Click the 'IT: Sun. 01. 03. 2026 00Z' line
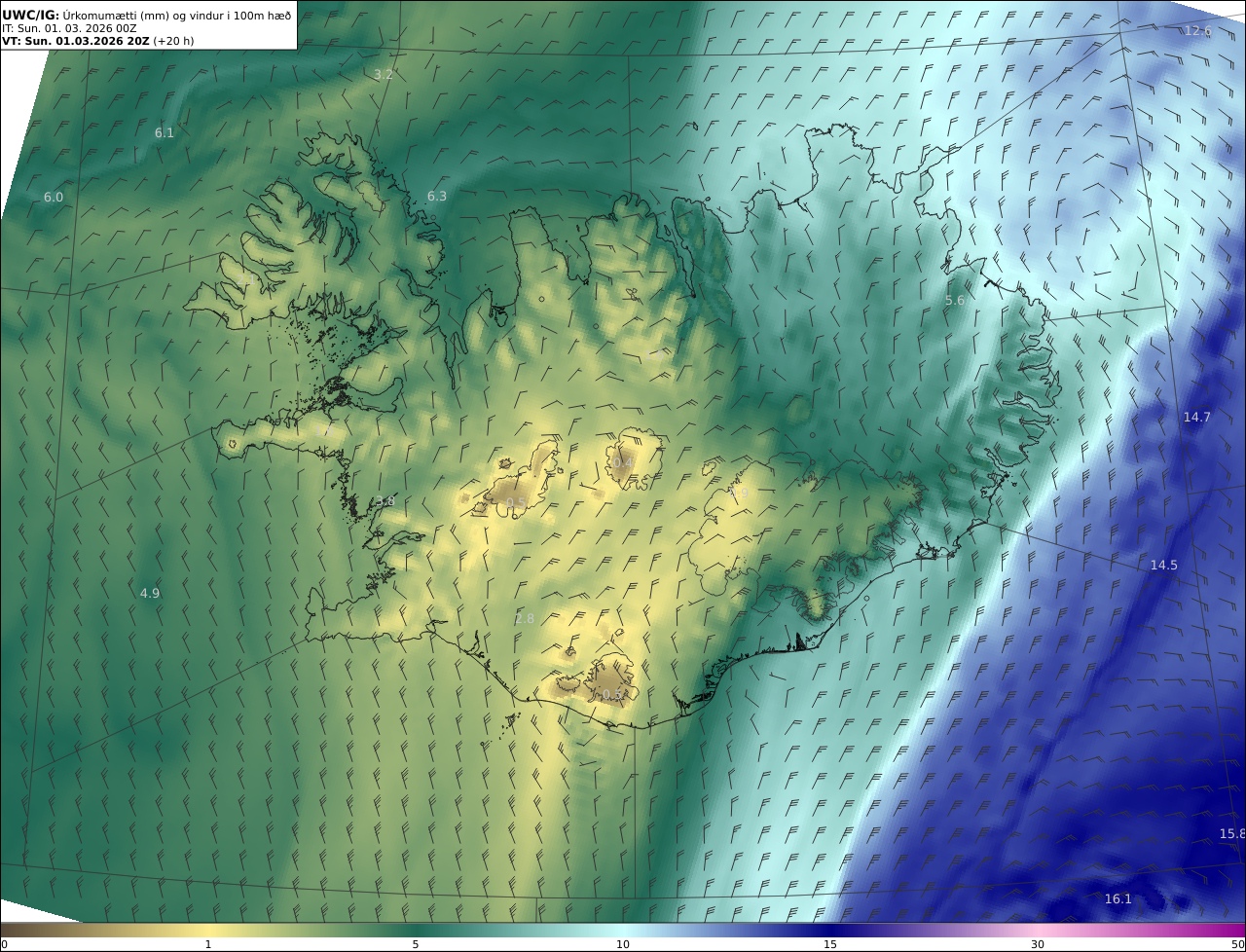 (69, 28)
